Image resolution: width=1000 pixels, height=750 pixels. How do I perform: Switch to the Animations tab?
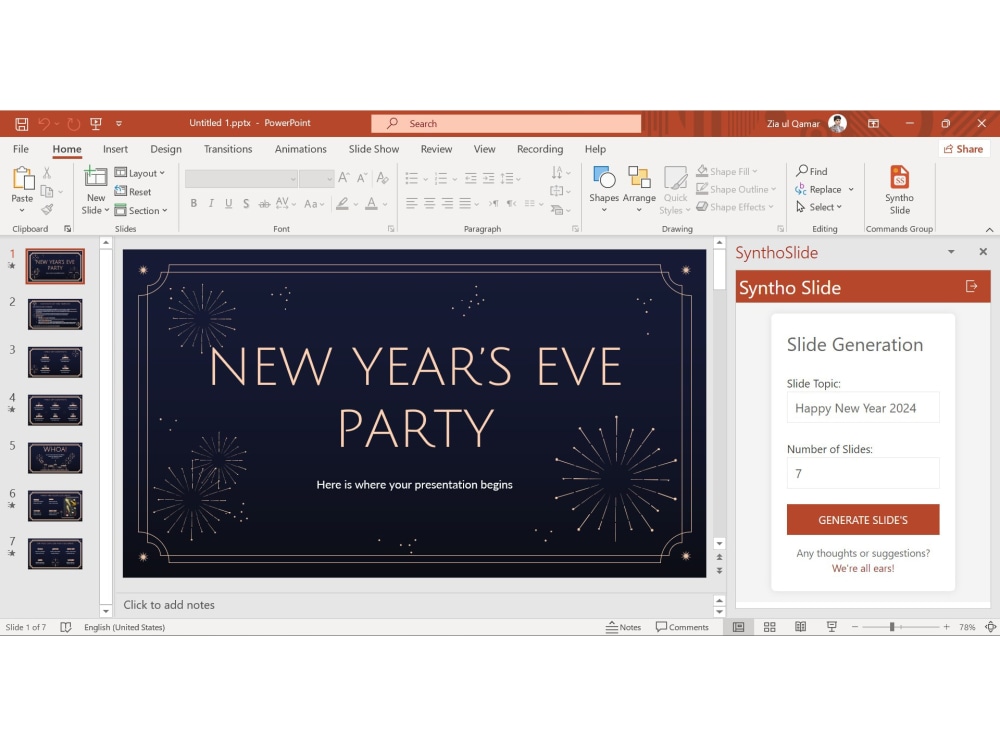coord(300,149)
